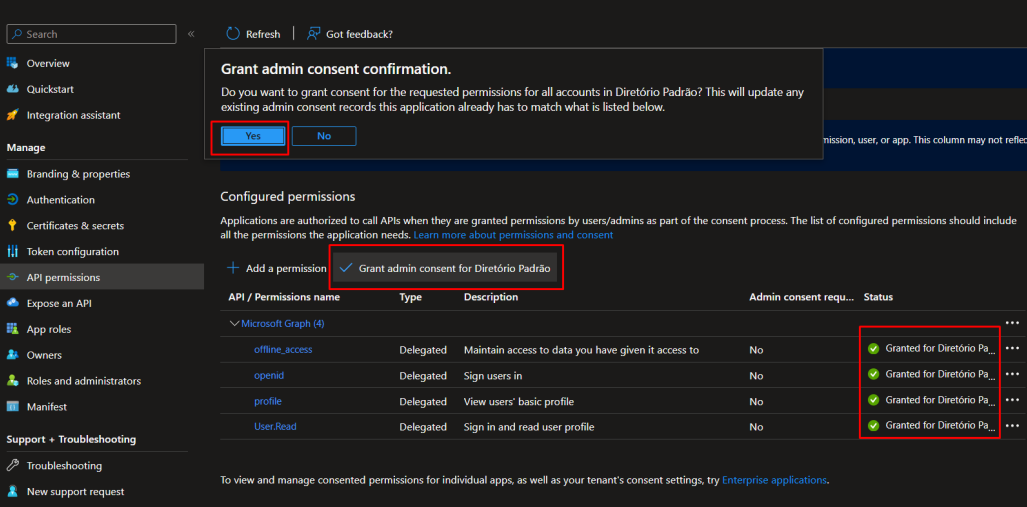The width and height of the screenshot is (1027, 507).
Task: Click green granted check for offline_access
Action: (x=873, y=349)
